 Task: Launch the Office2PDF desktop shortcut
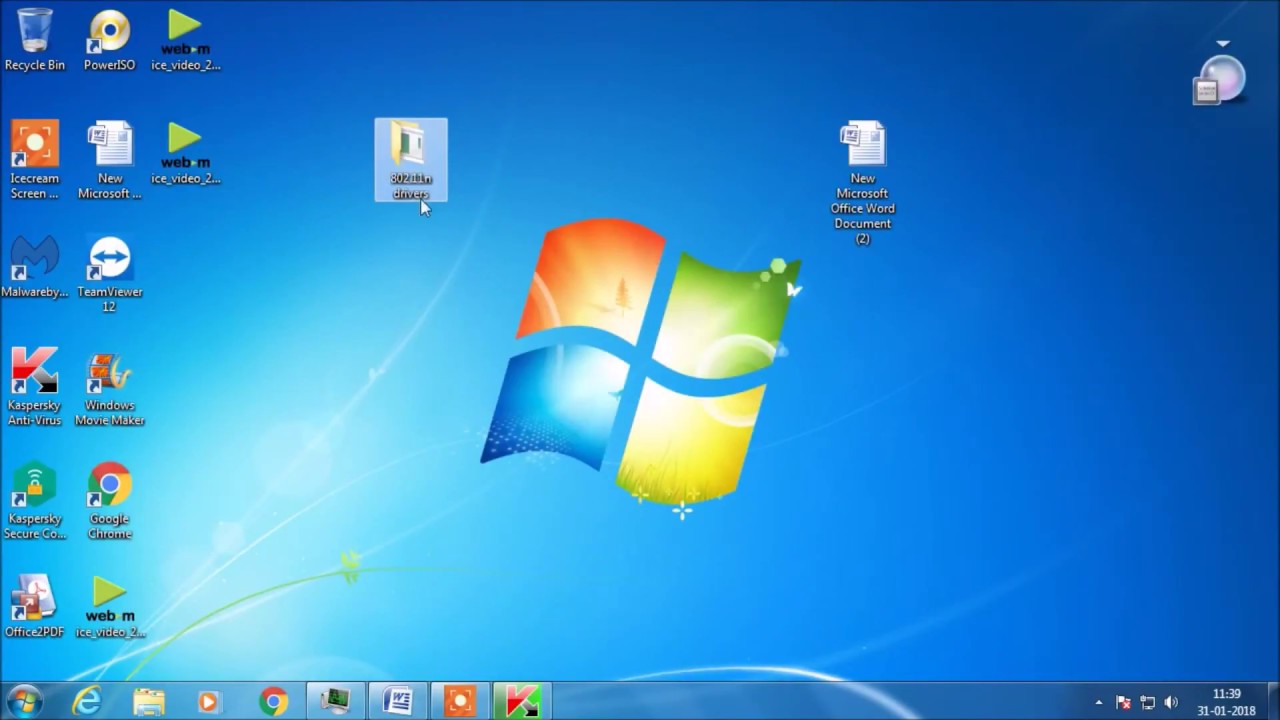click(35, 607)
